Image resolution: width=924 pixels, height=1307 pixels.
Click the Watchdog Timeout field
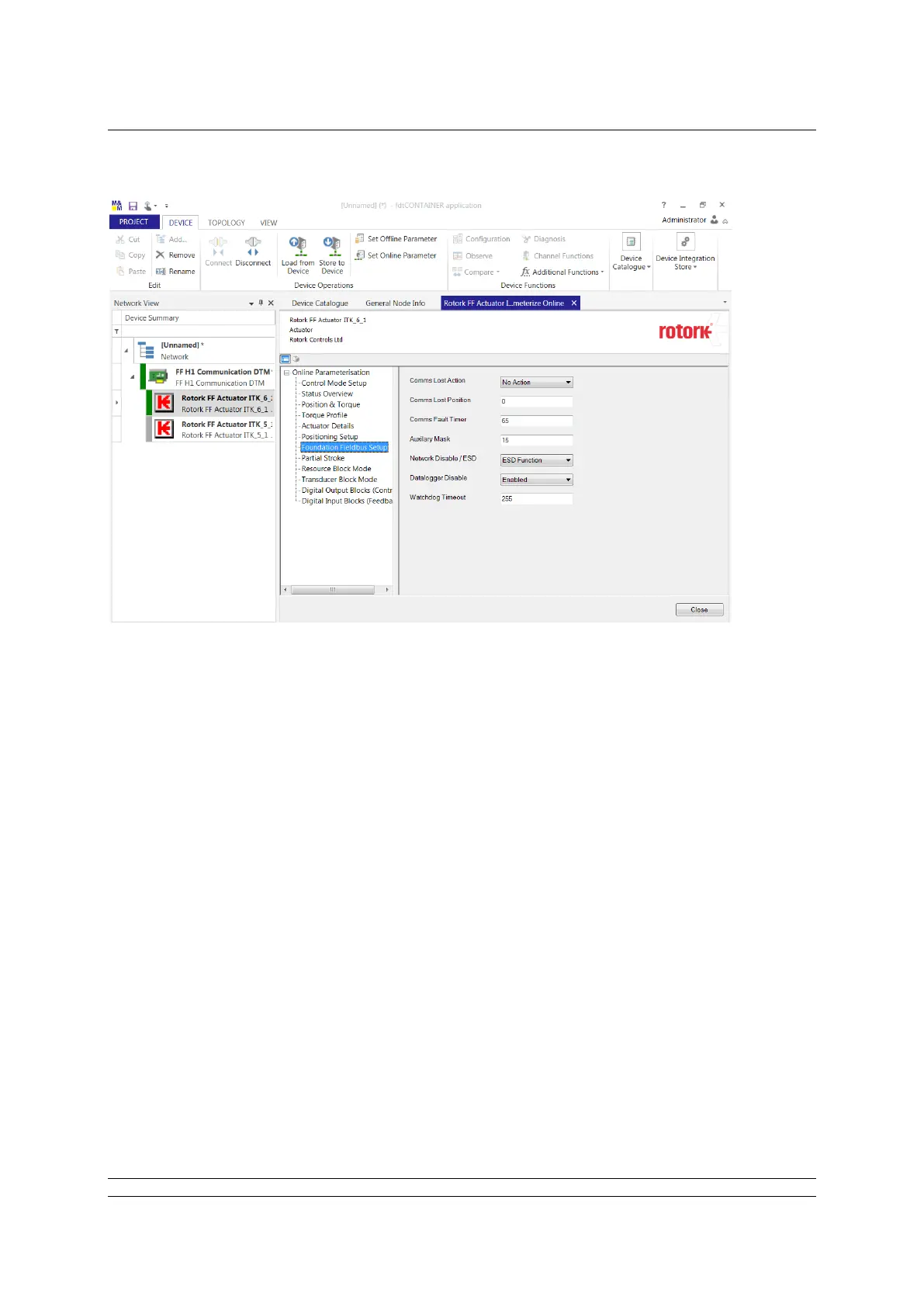pos(537,499)
